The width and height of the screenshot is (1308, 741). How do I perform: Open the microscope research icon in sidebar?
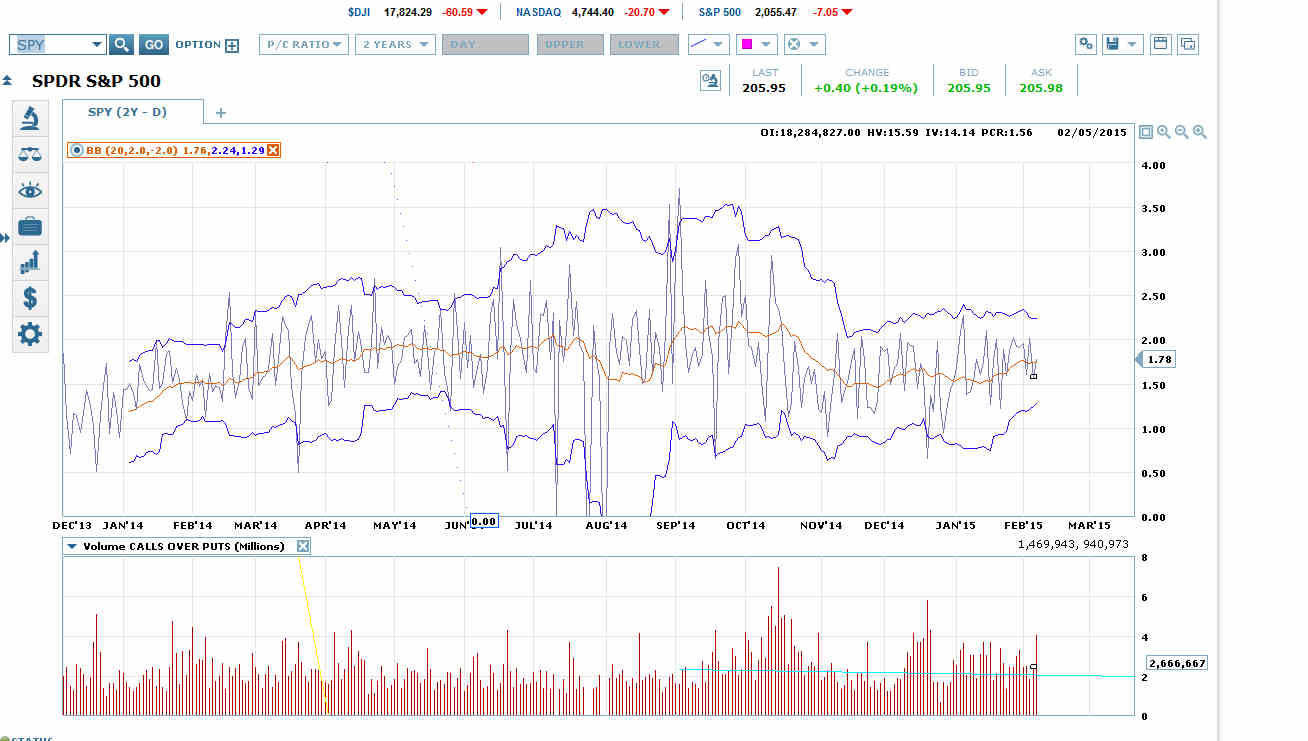[30, 118]
